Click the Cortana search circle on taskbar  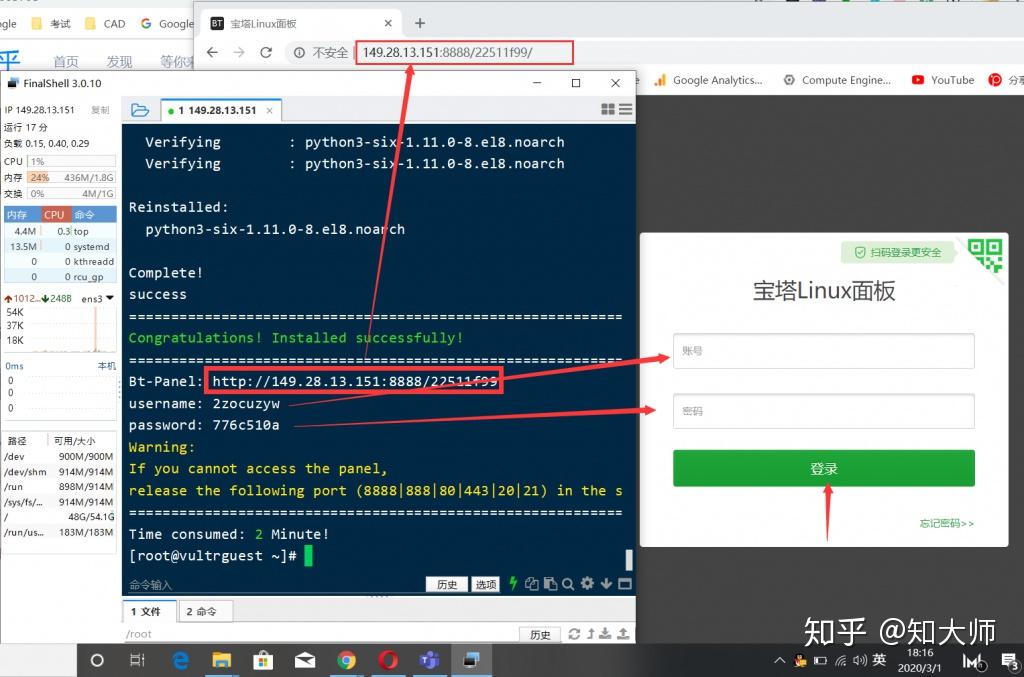97,660
